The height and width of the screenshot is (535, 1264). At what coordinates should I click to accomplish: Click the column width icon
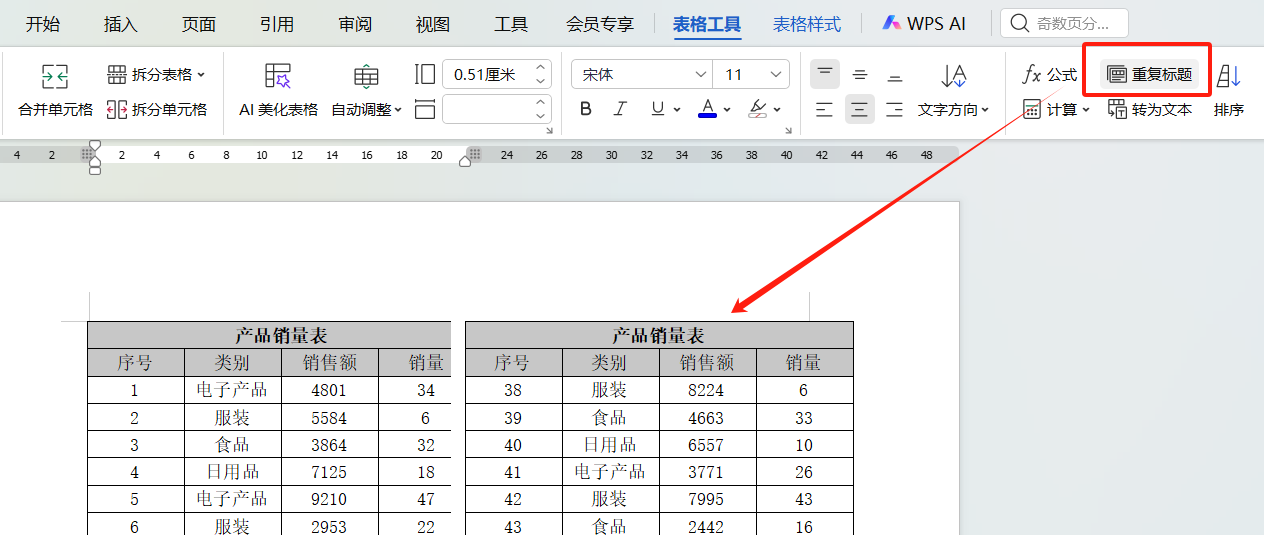(425, 109)
